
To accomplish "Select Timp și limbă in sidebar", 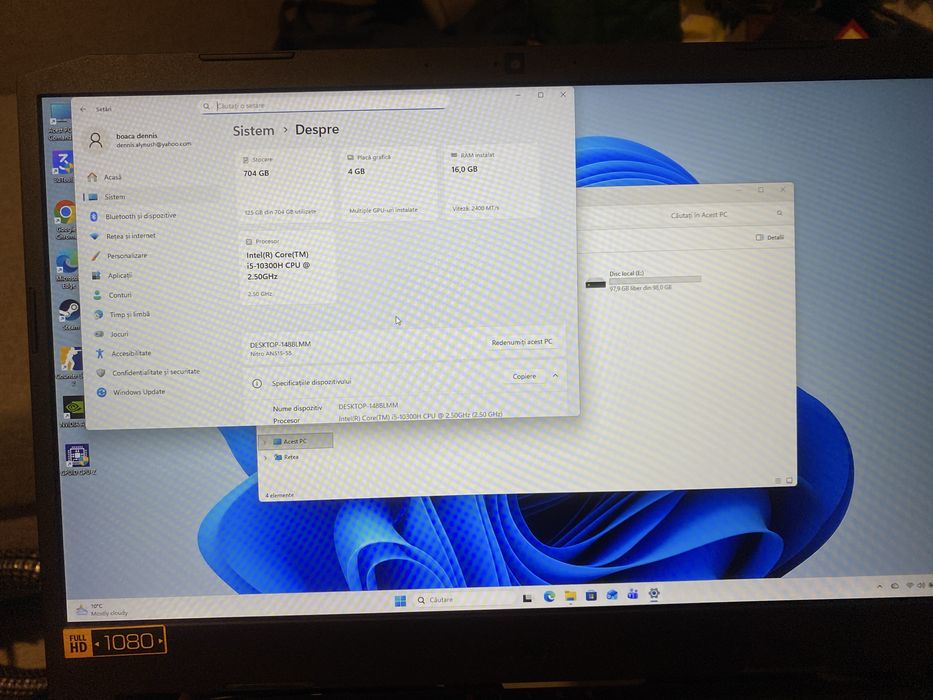I will tap(130, 314).
